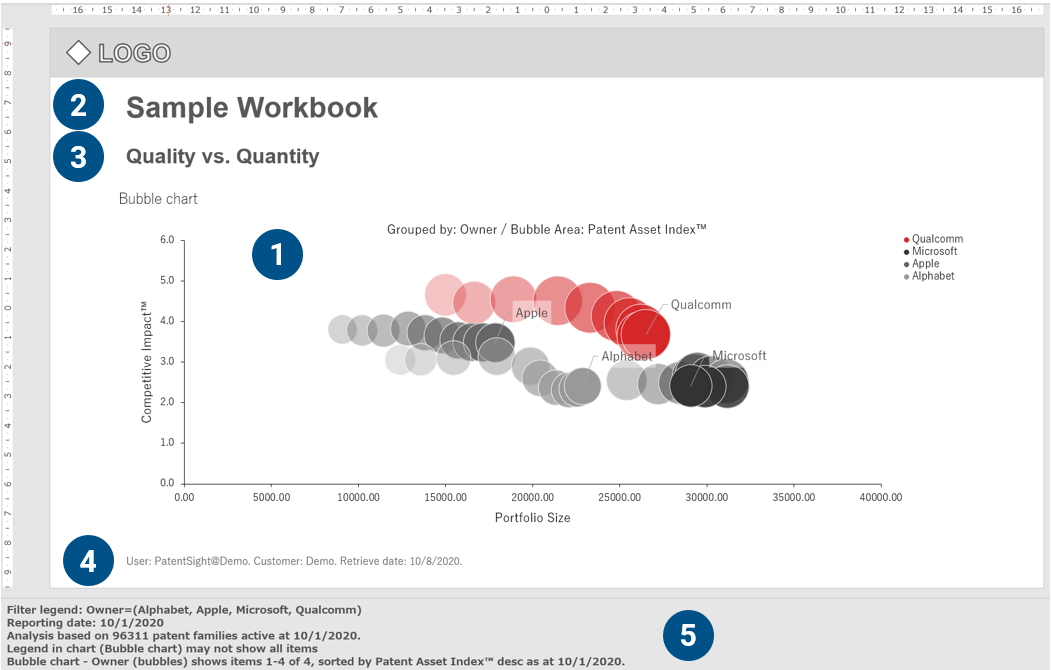Click the 40000.00 x-axis tick label
Image resolution: width=1051 pixels, height=670 pixels.
pyautogui.click(x=881, y=497)
